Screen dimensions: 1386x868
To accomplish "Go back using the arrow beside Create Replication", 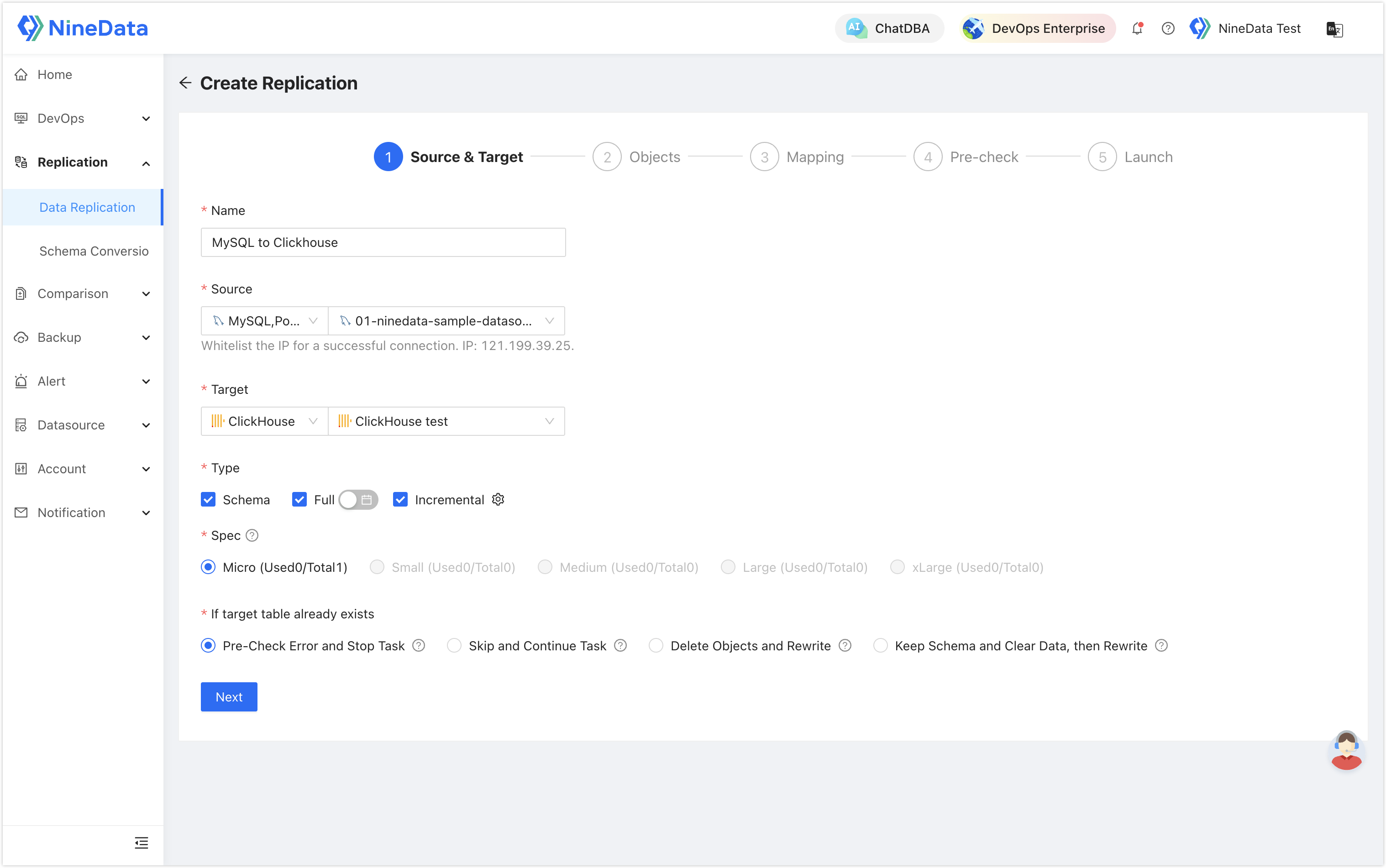I will tap(185, 83).
